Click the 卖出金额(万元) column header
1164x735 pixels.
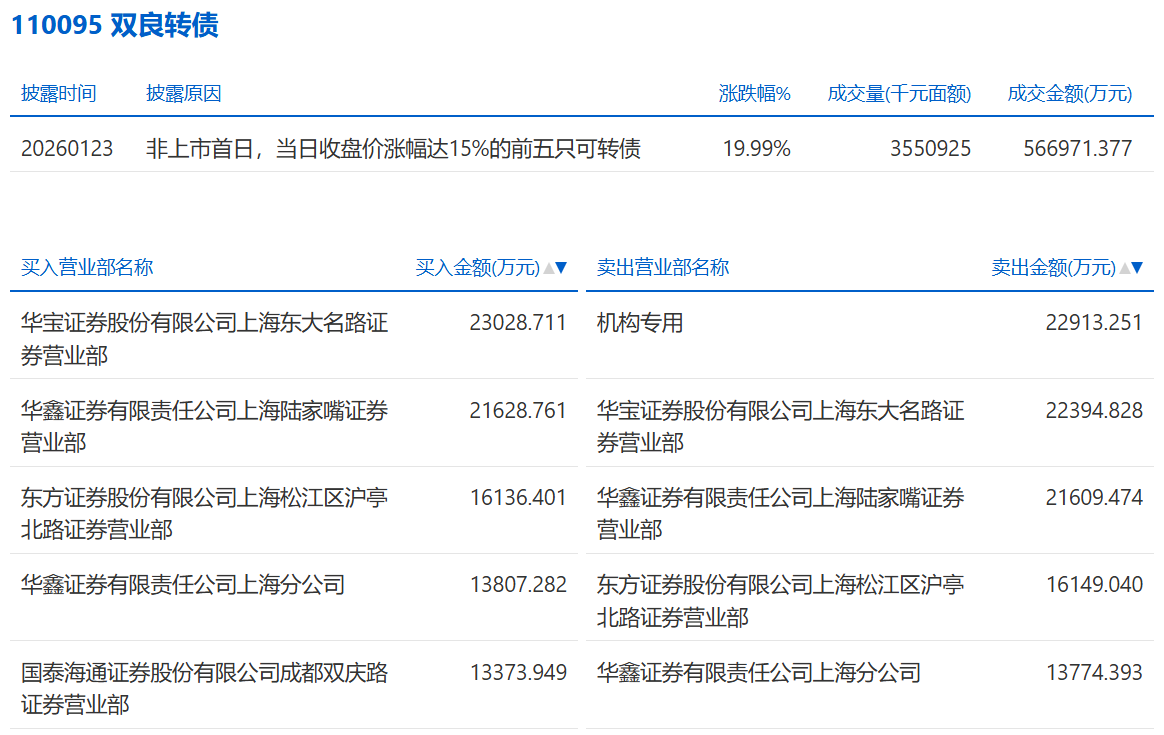1053,268
